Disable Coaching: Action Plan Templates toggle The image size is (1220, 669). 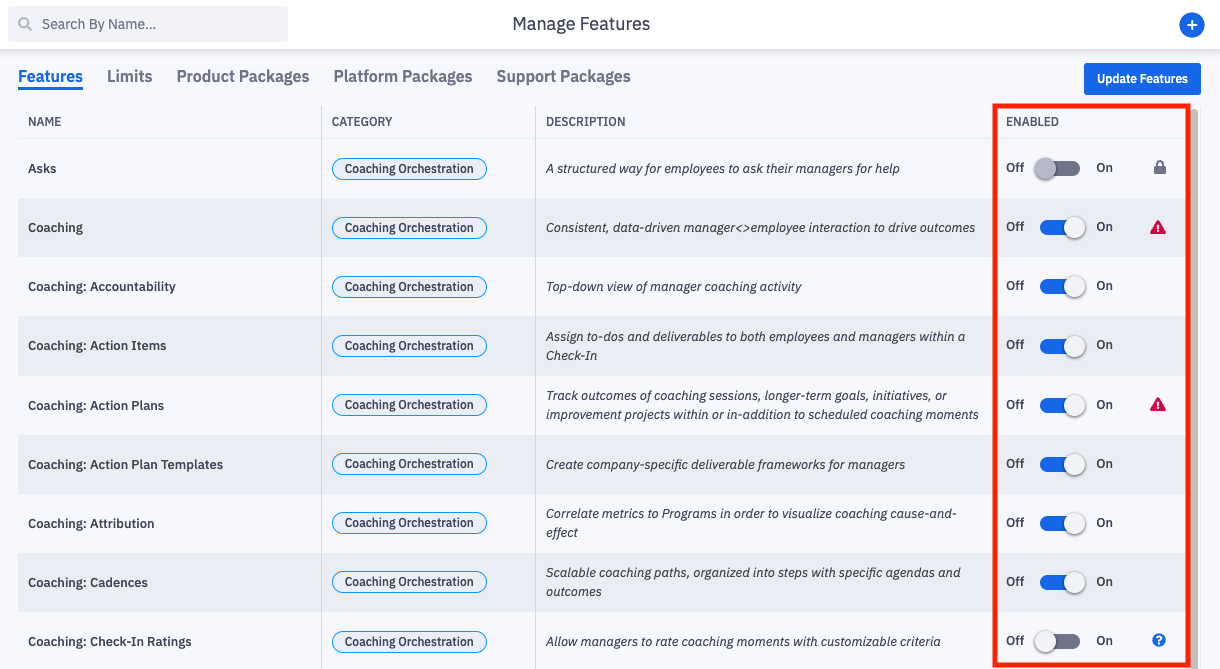pos(1063,464)
